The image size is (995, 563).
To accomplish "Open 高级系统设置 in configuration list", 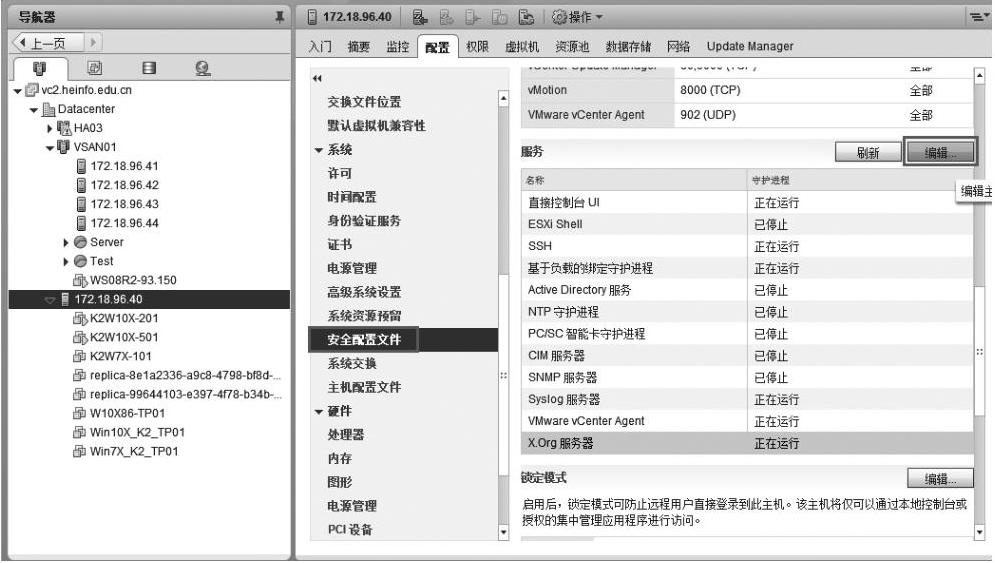I will tap(364, 293).
